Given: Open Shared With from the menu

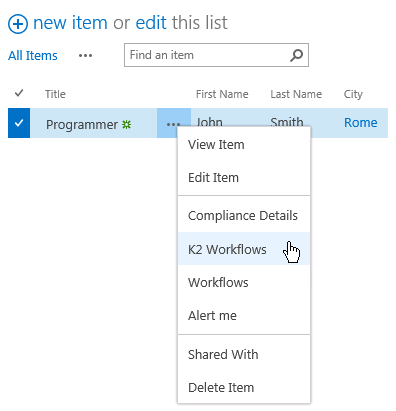Looking at the screenshot, I should coord(244,354).
